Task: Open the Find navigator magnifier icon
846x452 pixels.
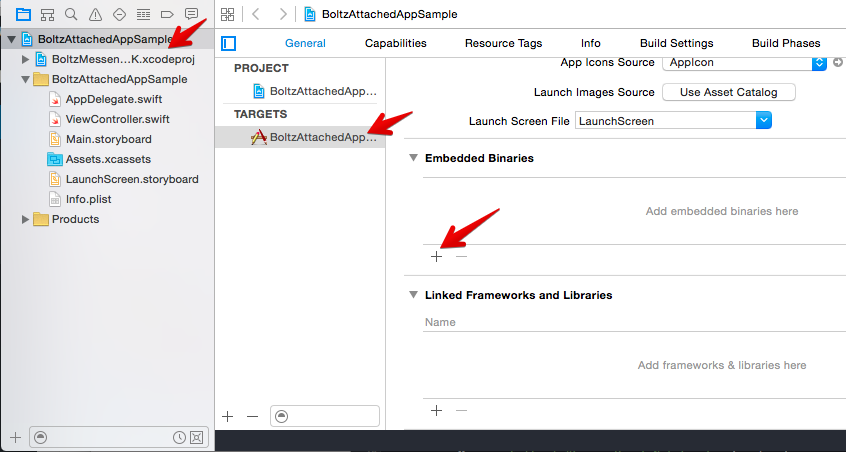Action: coord(71,15)
